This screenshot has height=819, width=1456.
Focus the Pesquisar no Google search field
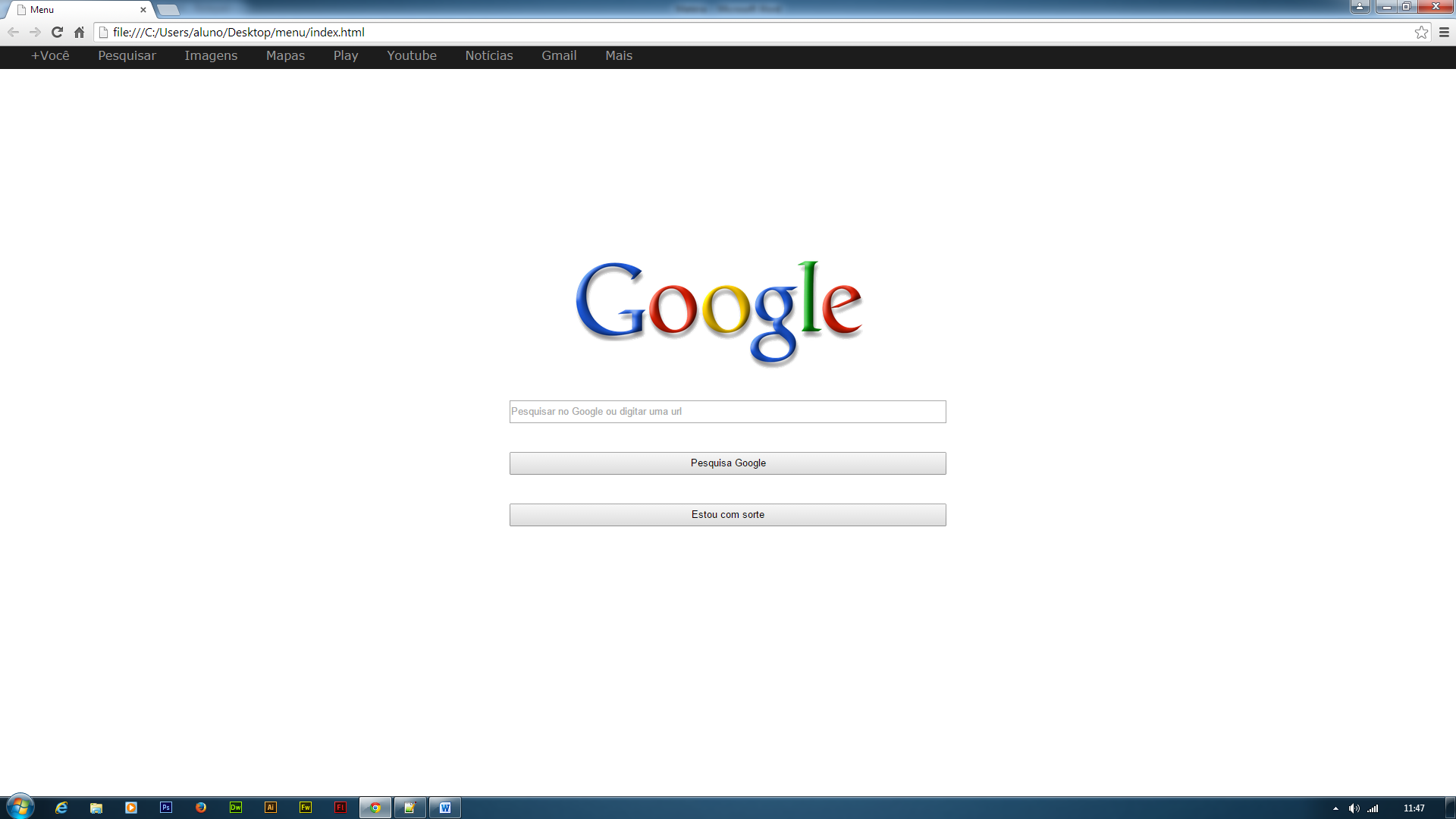[x=727, y=412]
